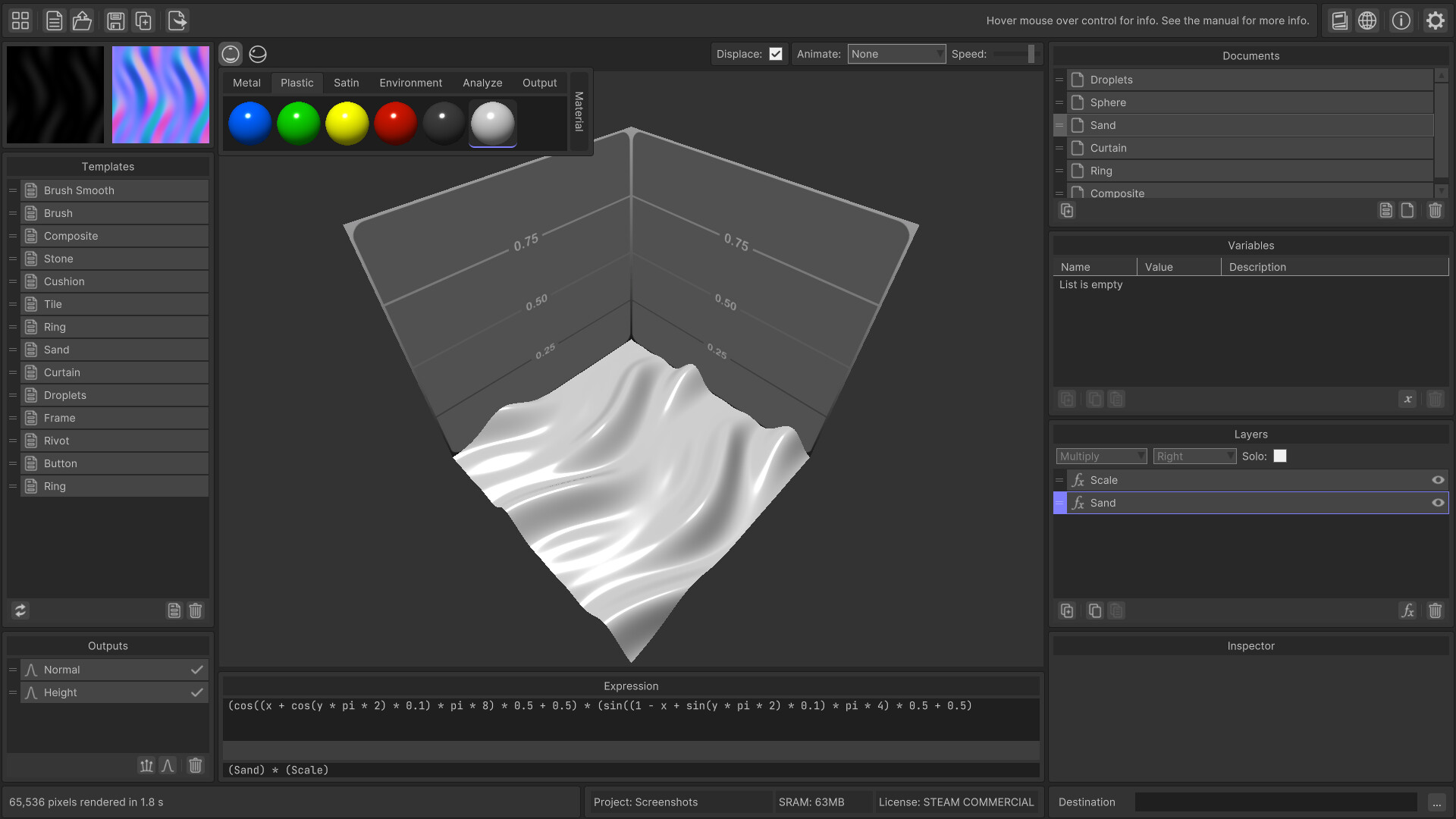Open the fx icon in the Layers panel footer
The image size is (1456, 819).
click(1408, 610)
